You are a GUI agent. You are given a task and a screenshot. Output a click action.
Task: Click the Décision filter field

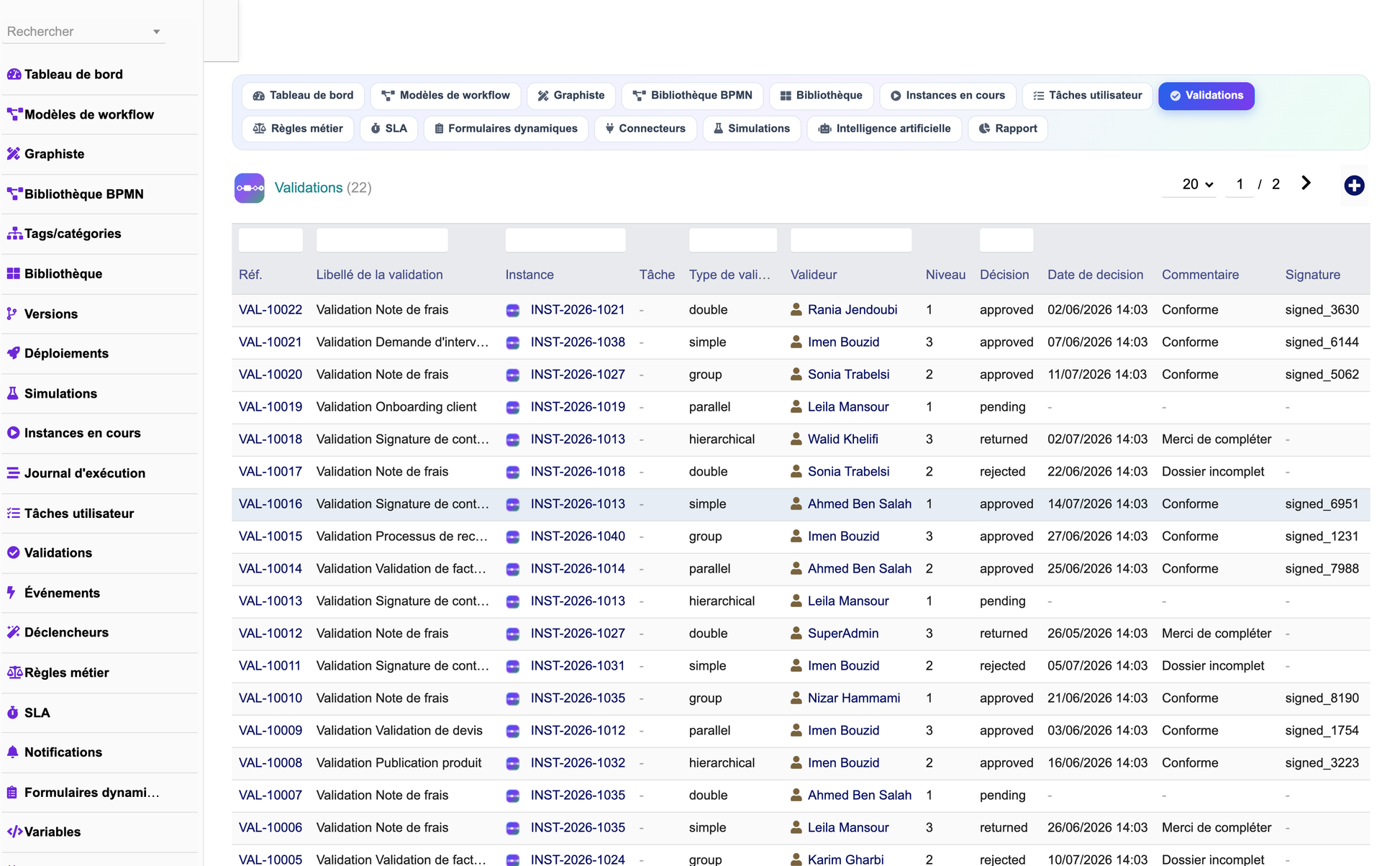(1006, 240)
